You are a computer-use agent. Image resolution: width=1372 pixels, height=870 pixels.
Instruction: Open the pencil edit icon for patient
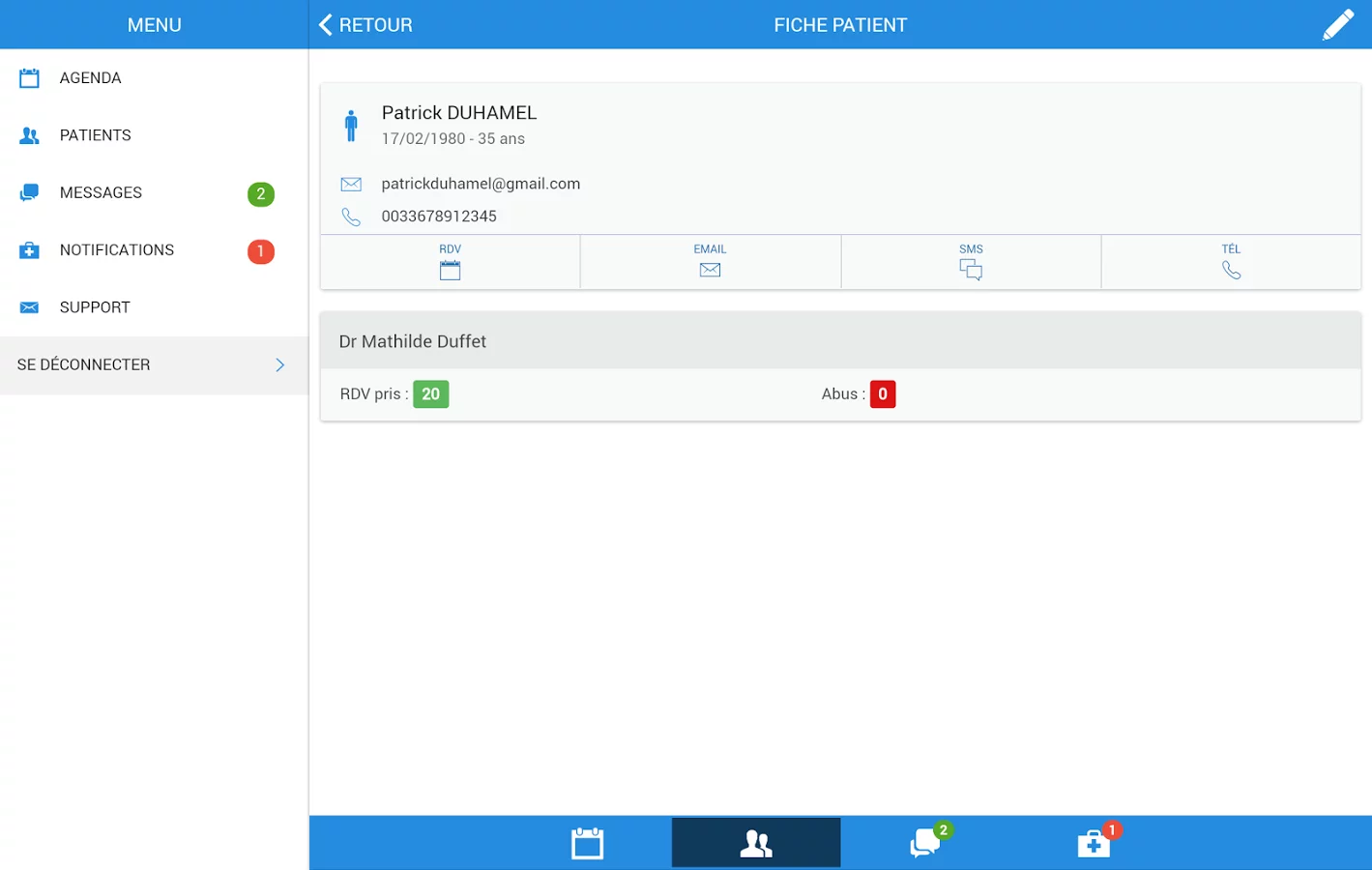(1338, 24)
